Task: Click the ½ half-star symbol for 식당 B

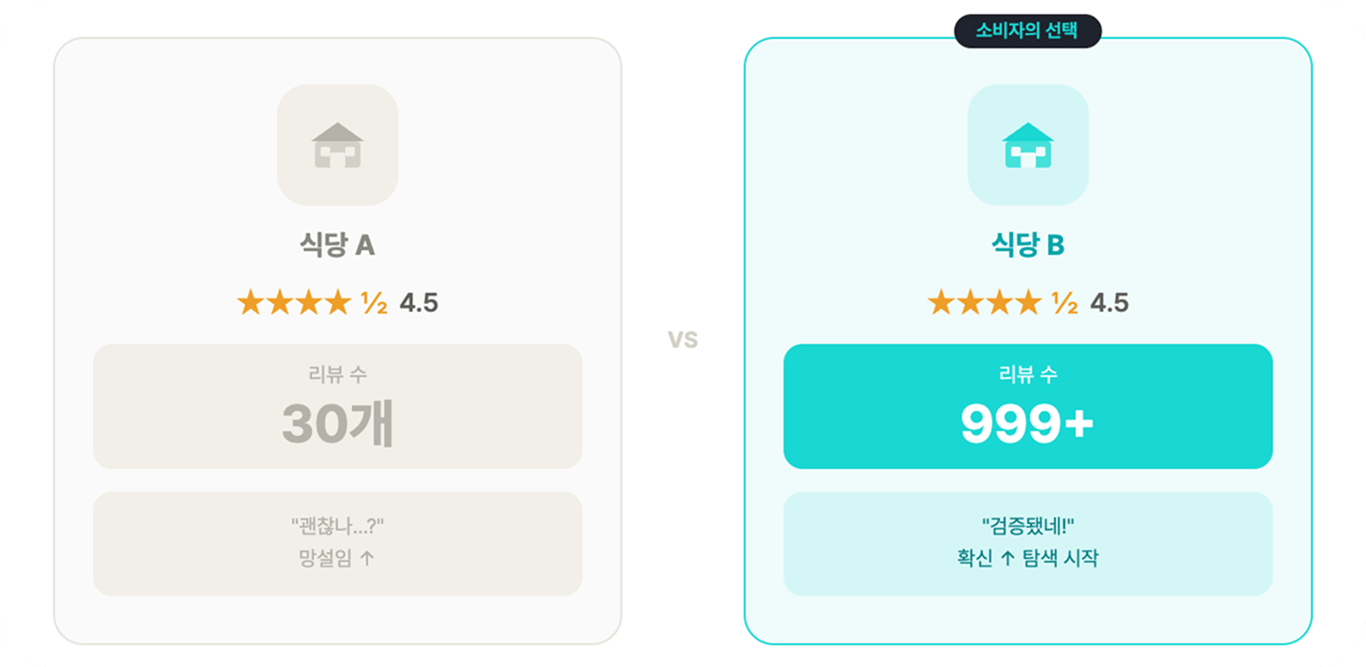Action: click(x=1065, y=303)
